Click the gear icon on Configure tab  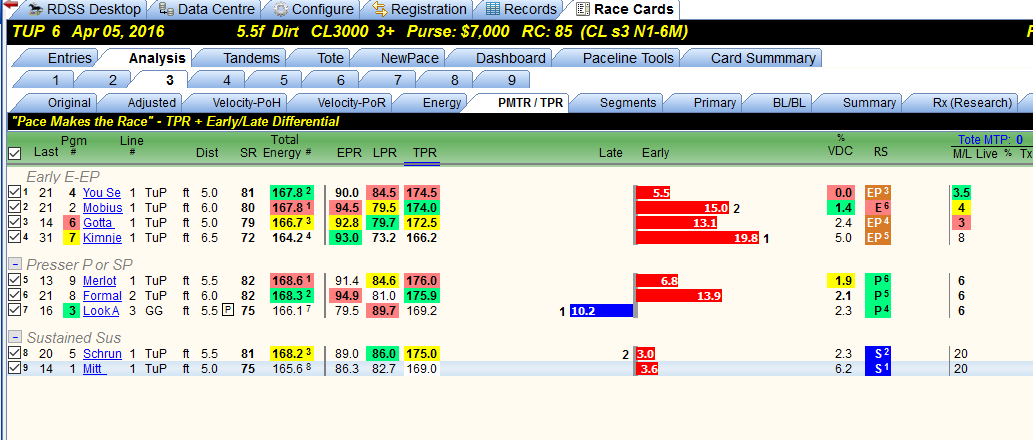point(281,9)
